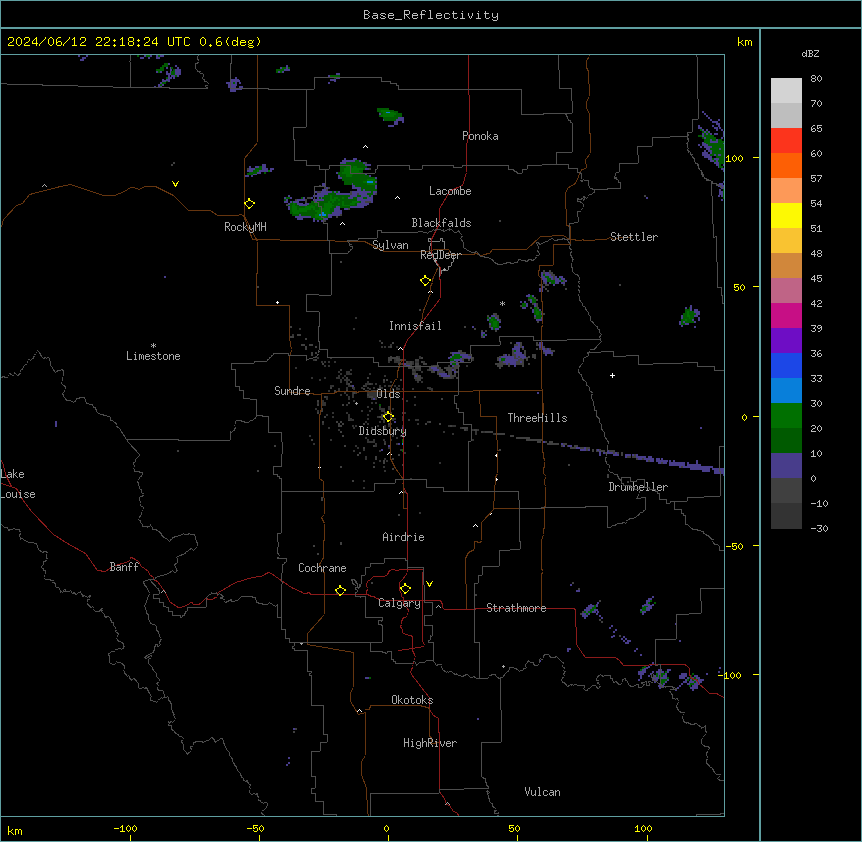Click the ThreeHills city label
This screenshot has height=842, width=862.
(538, 418)
